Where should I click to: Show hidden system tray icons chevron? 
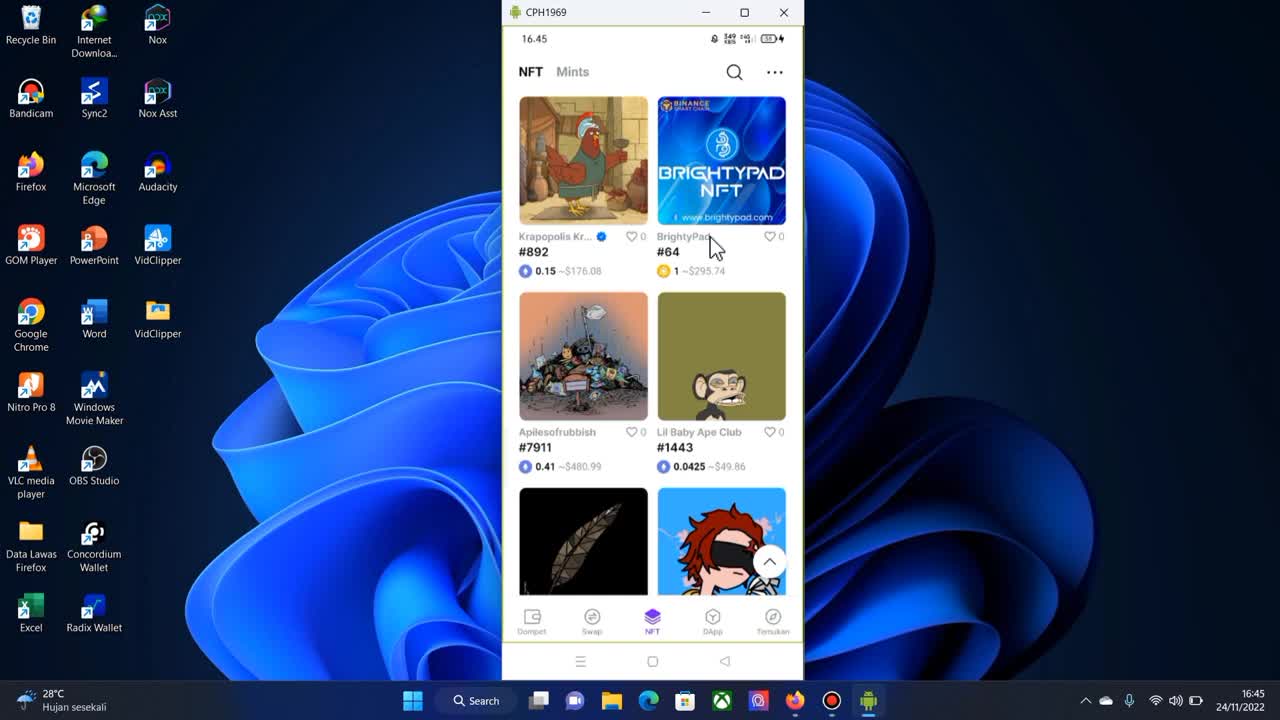(x=1085, y=701)
